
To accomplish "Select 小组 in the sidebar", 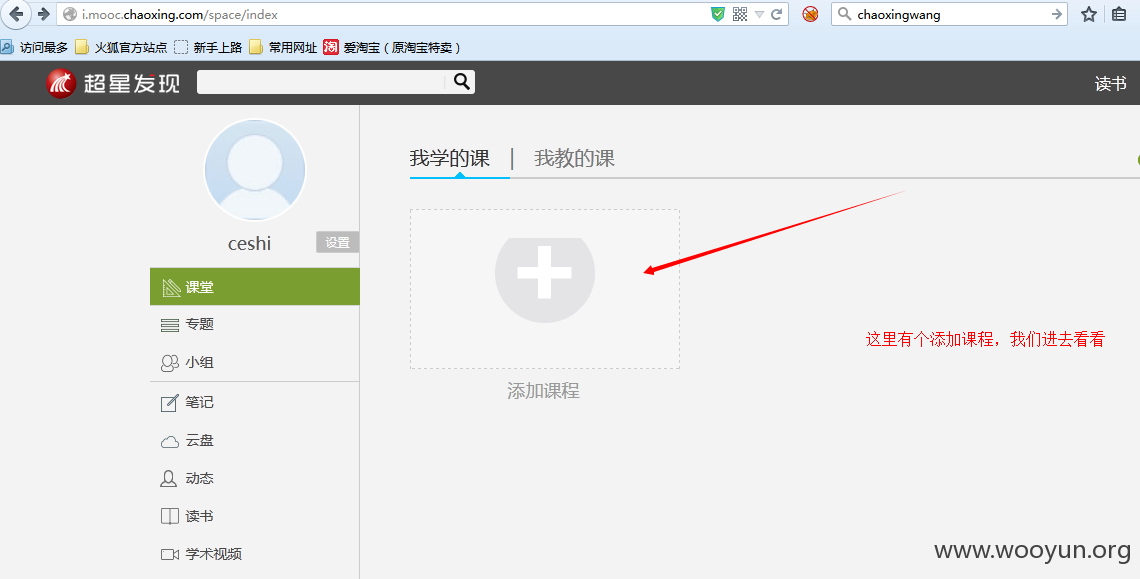I will (x=254, y=362).
